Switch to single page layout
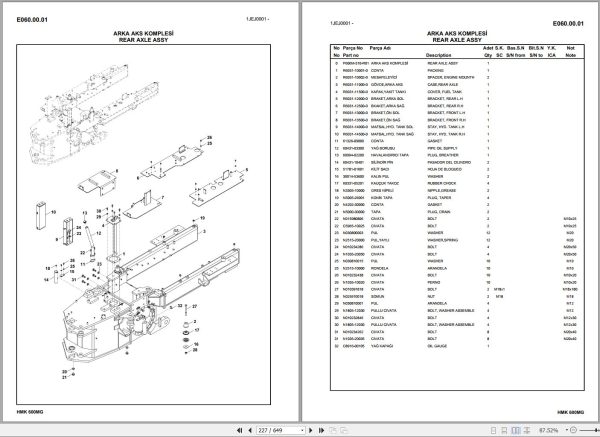Image resolution: width=600 pixels, height=437 pixels. 494,430
